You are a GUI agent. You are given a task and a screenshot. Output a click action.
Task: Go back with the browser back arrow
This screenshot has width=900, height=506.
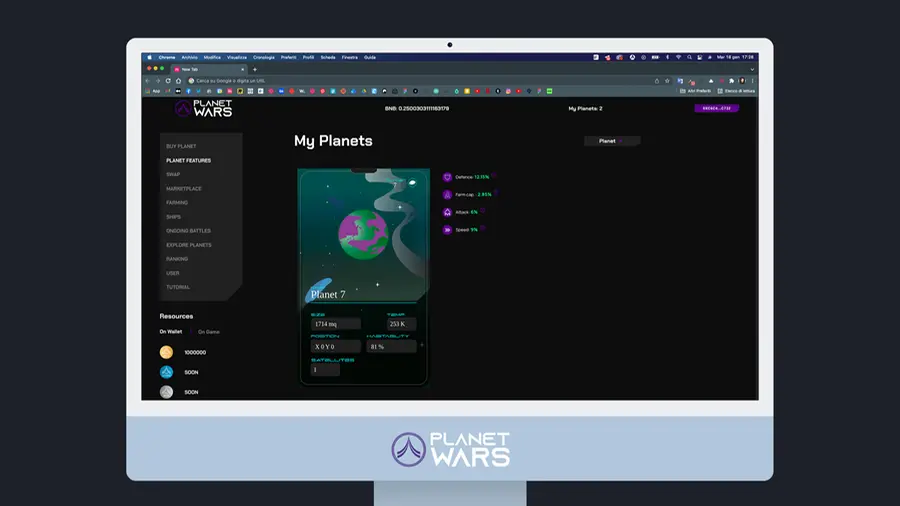click(x=148, y=81)
